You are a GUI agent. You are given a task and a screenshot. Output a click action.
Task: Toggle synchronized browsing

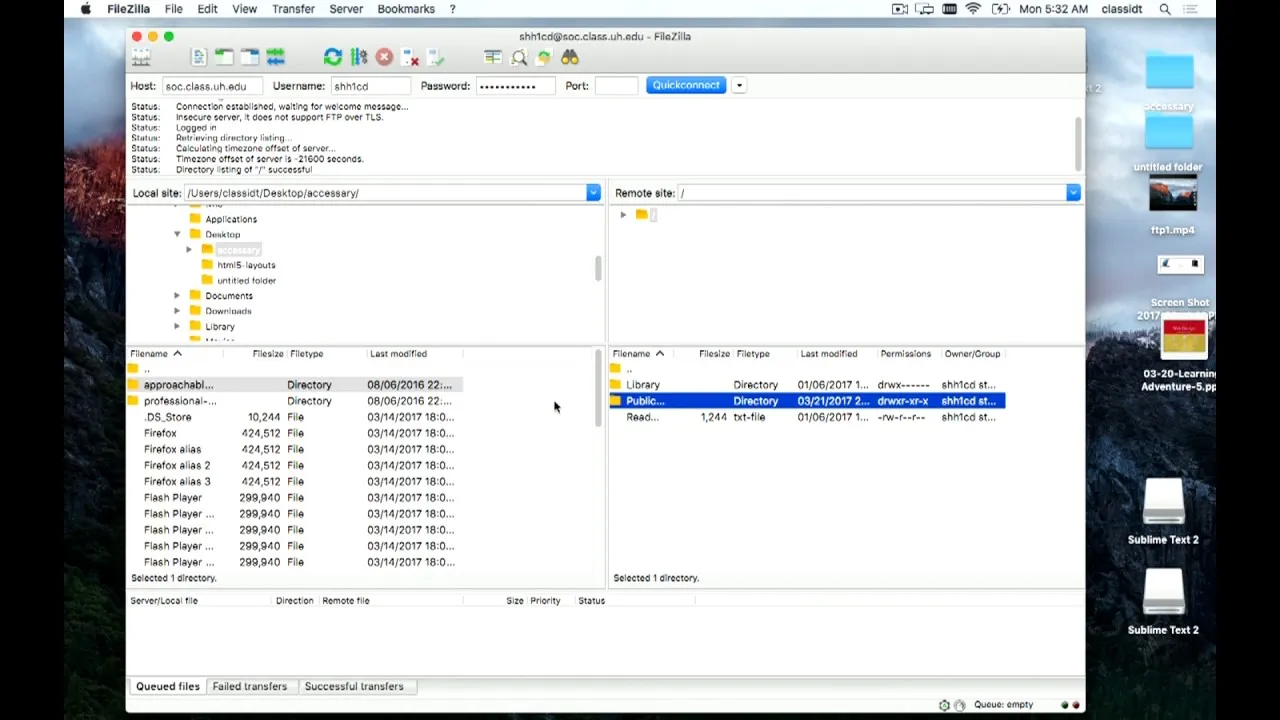543,57
